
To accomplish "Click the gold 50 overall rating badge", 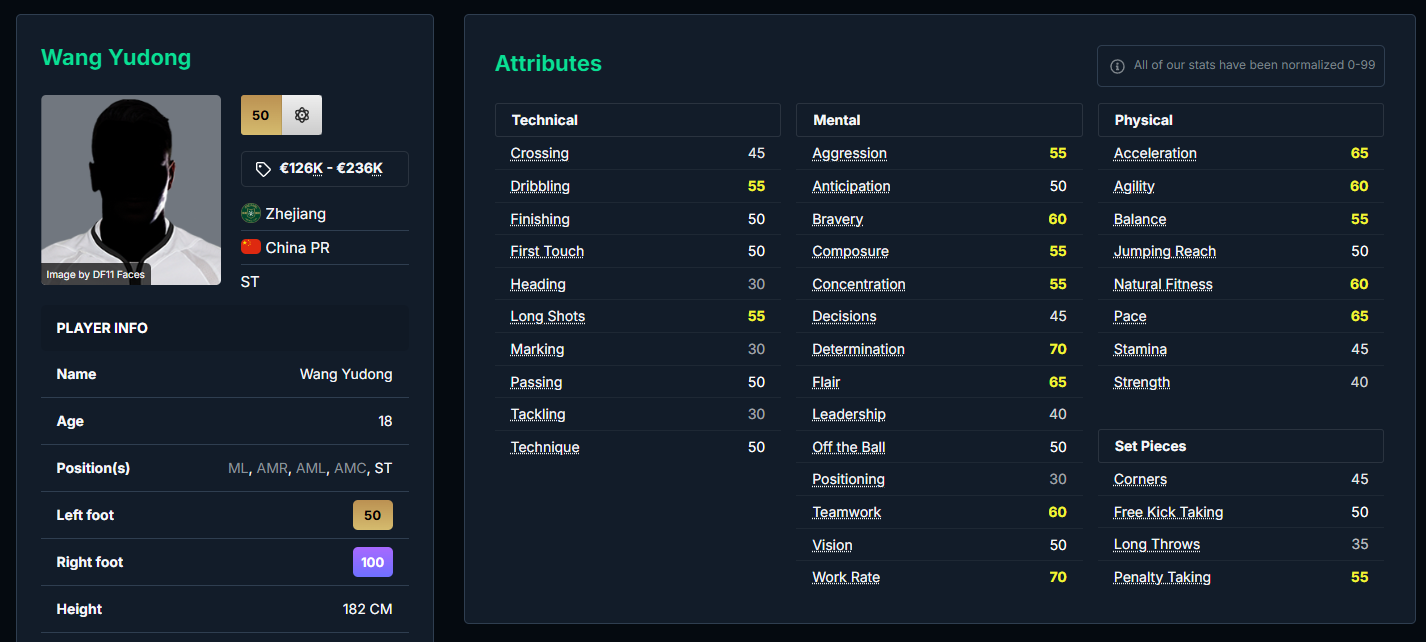I will (261, 115).
